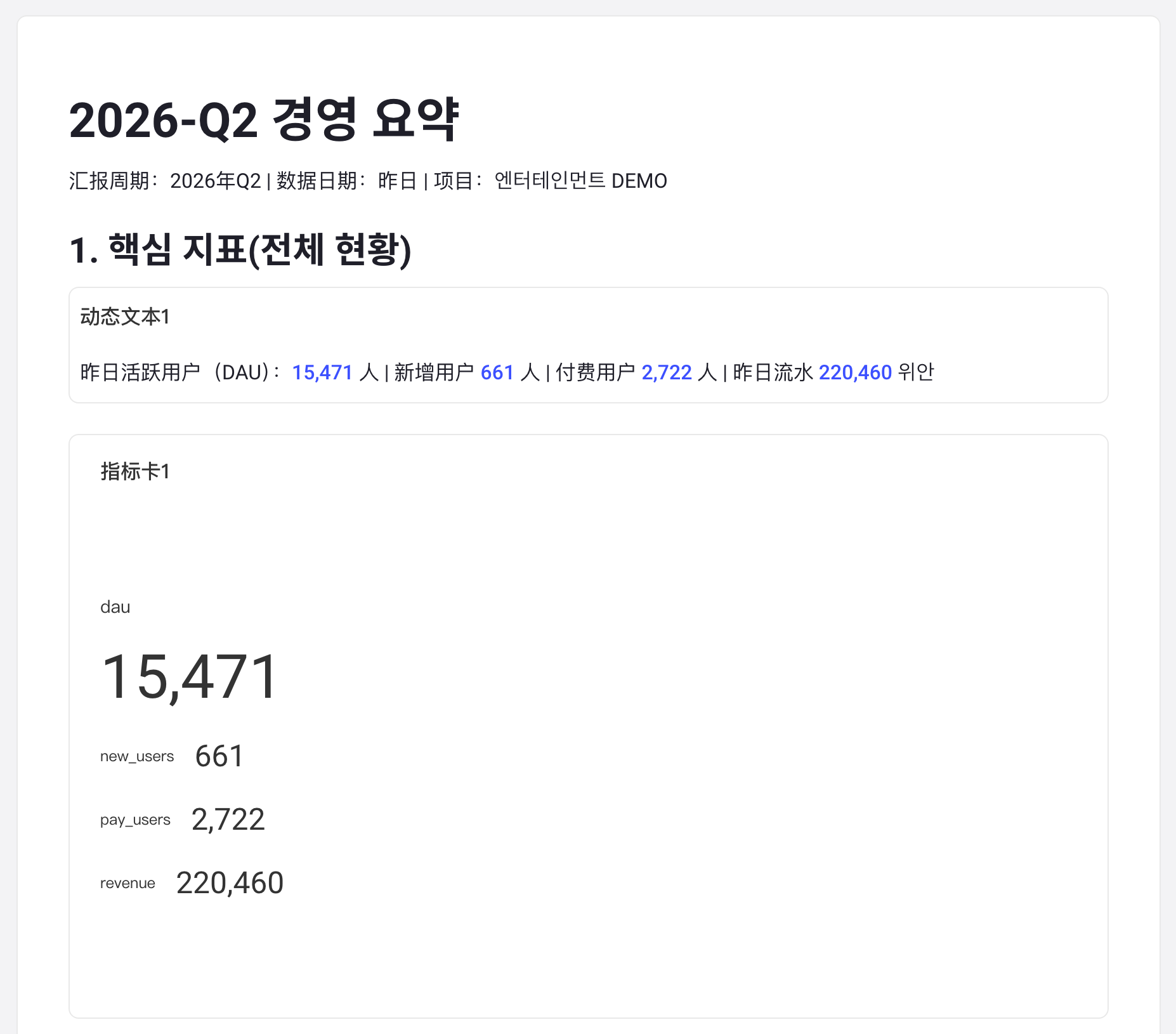Viewport: 1176px width, 1034px height.
Task: Click the dau metric label
Action: [115, 607]
